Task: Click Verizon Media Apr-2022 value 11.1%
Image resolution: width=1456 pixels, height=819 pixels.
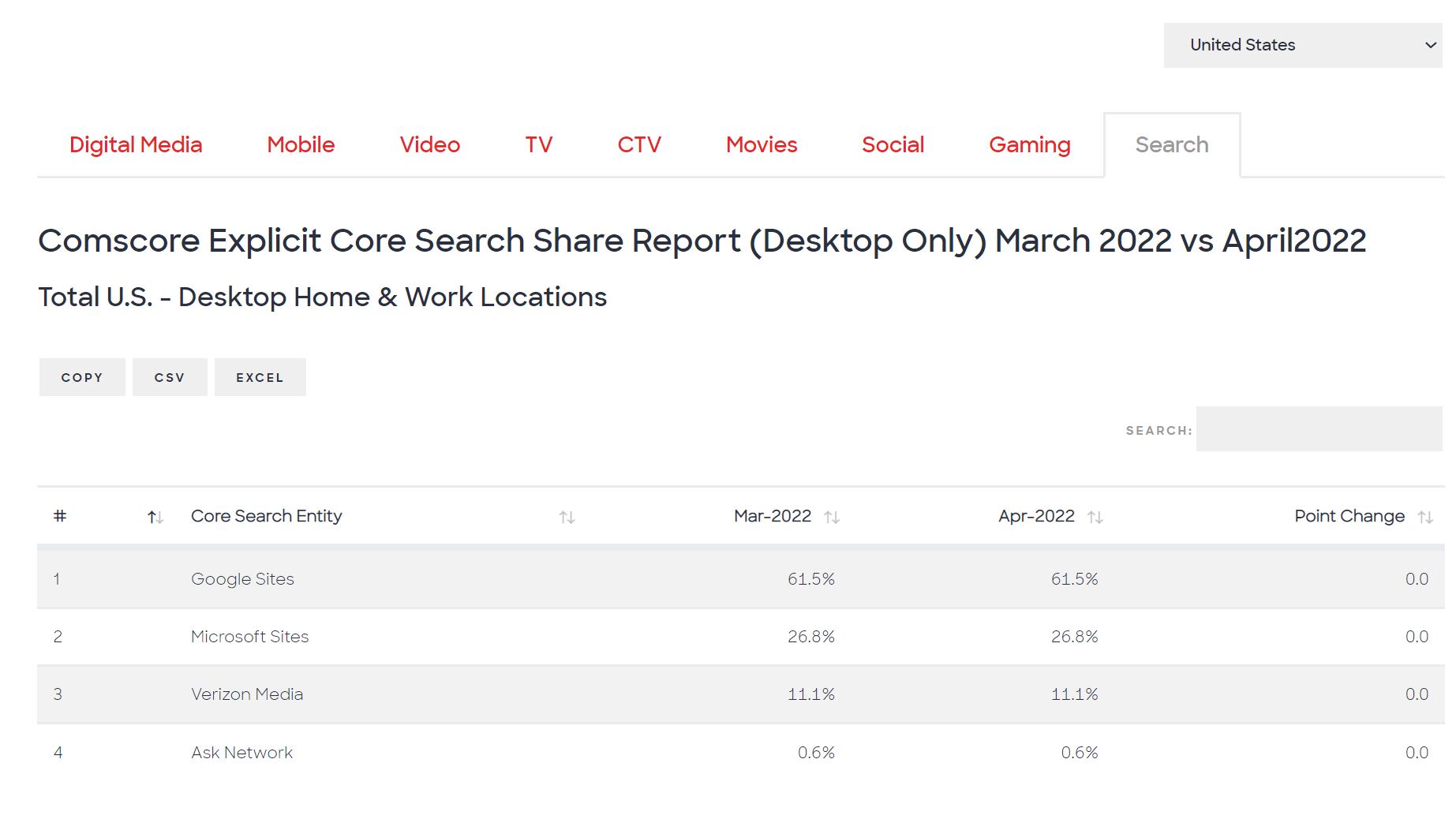Action: coord(1075,694)
